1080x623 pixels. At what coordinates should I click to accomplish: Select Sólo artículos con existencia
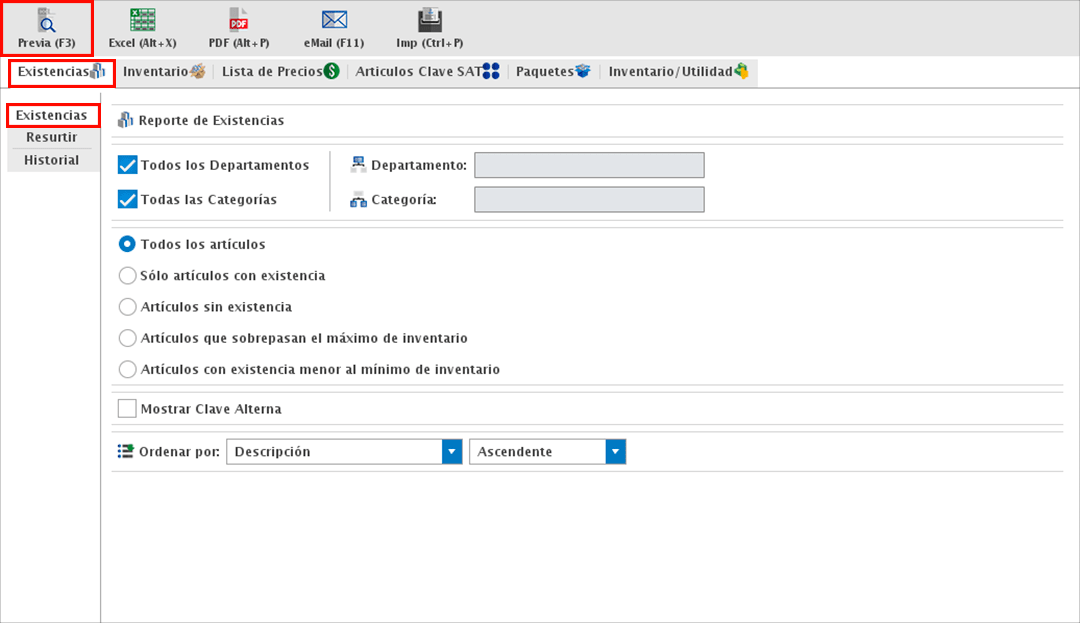pos(127,275)
